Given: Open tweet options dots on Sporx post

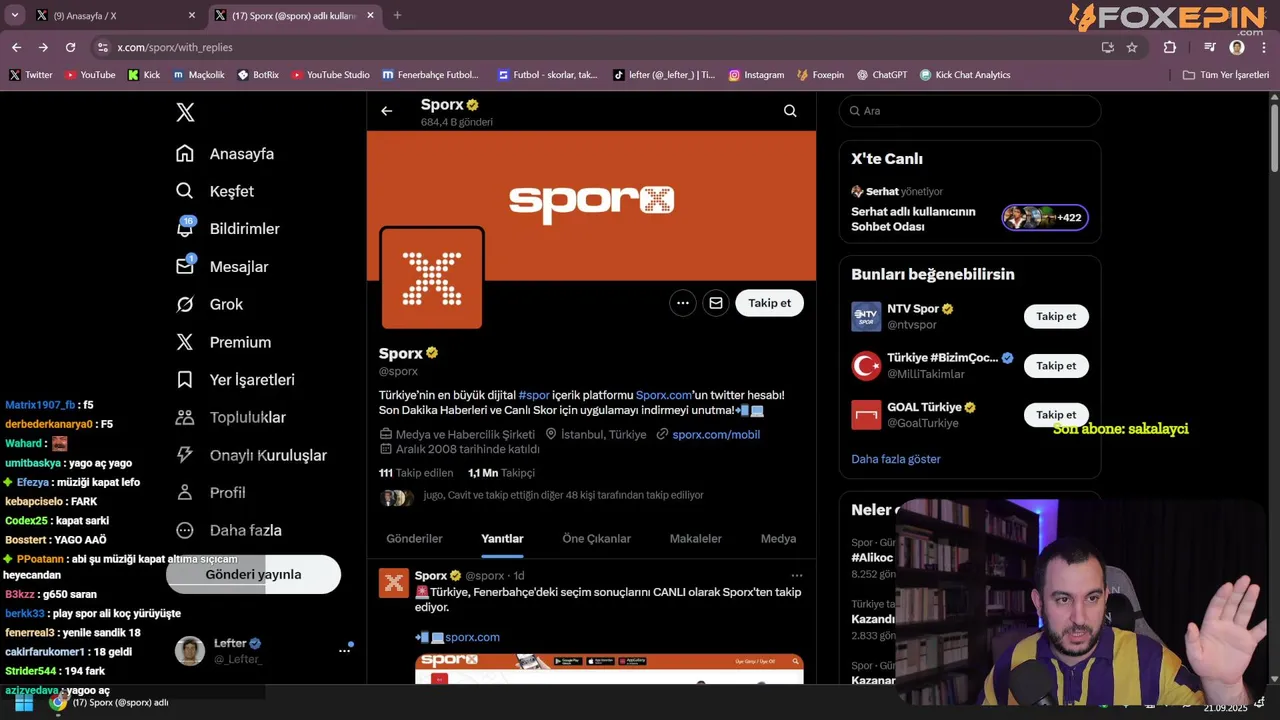Looking at the screenshot, I should tap(797, 576).
